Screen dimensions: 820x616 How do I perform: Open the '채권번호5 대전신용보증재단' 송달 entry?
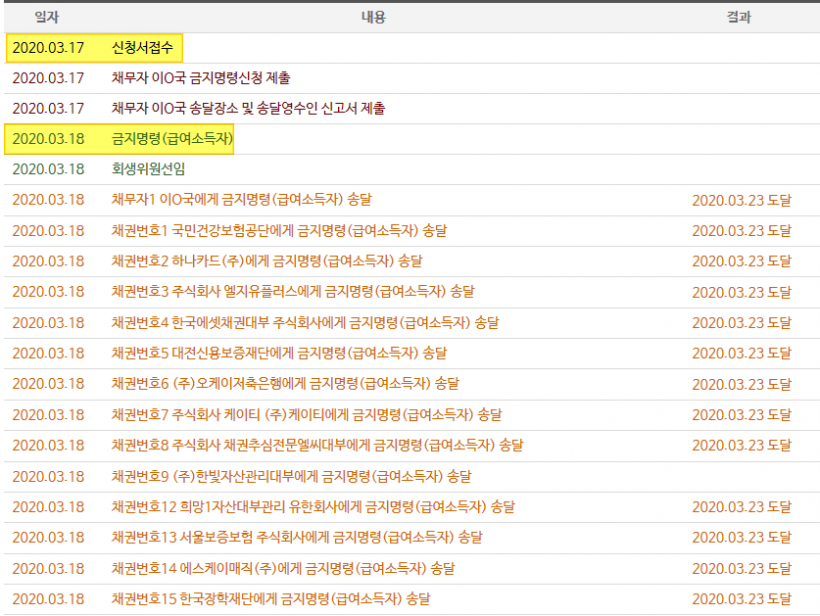(279, 353)
